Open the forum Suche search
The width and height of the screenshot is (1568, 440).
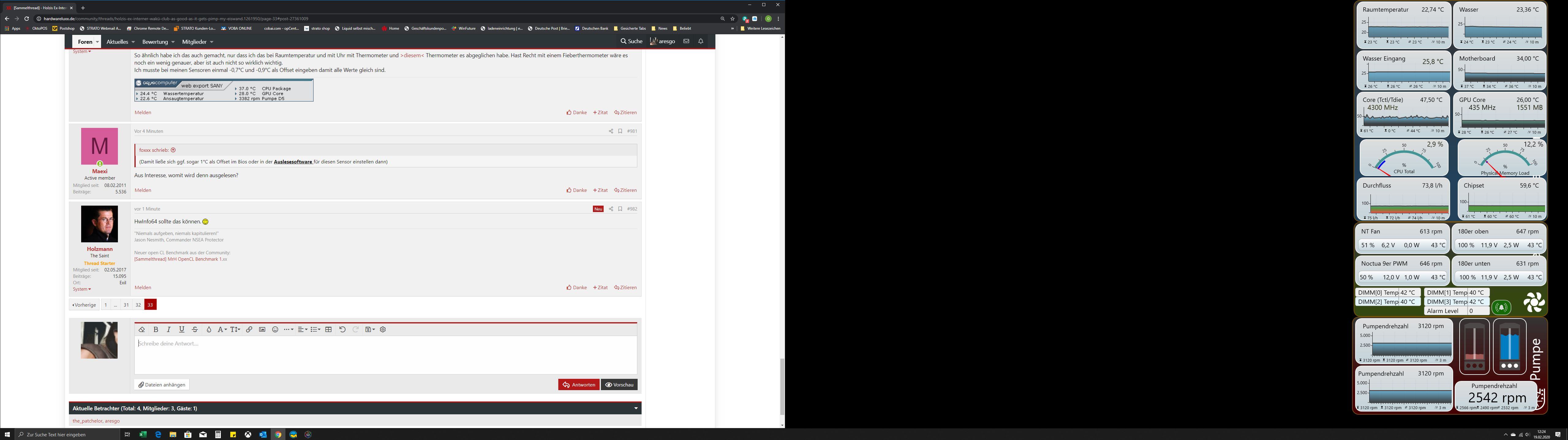[631, 41]
